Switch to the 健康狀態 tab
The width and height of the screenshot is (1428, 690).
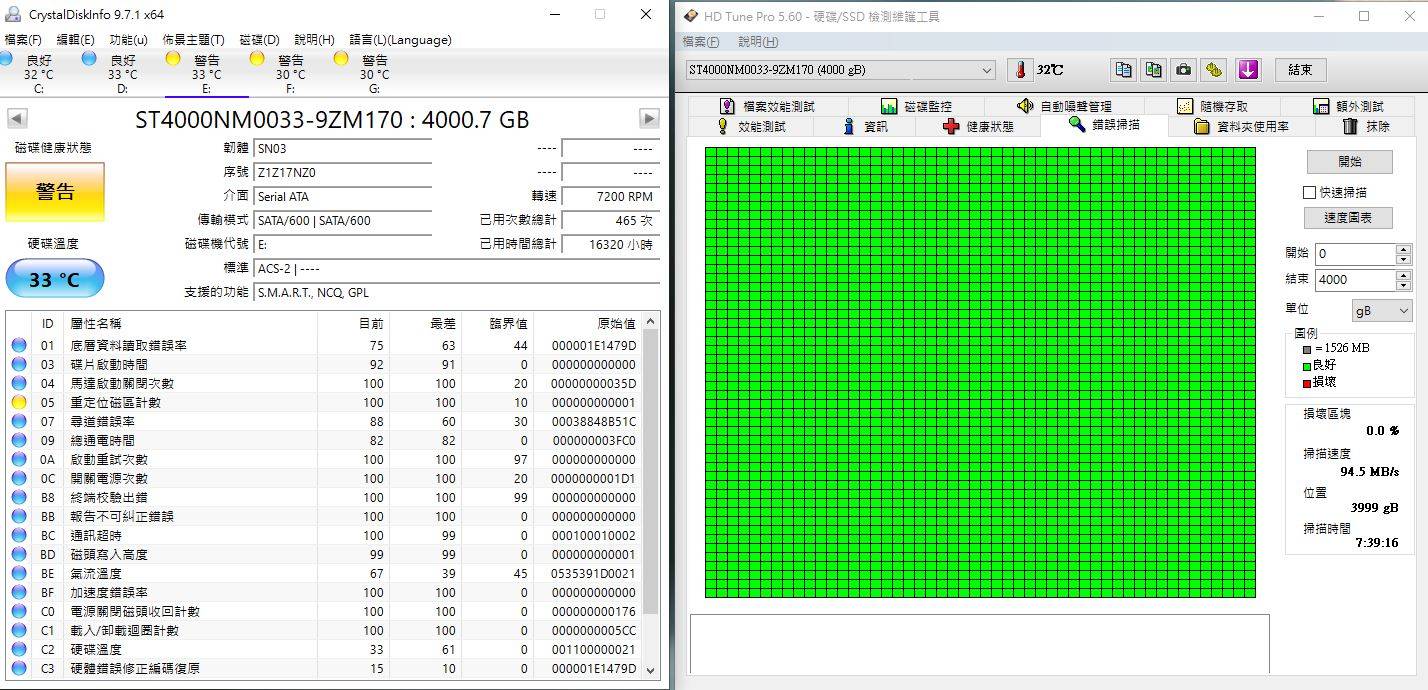coord(979,127)
